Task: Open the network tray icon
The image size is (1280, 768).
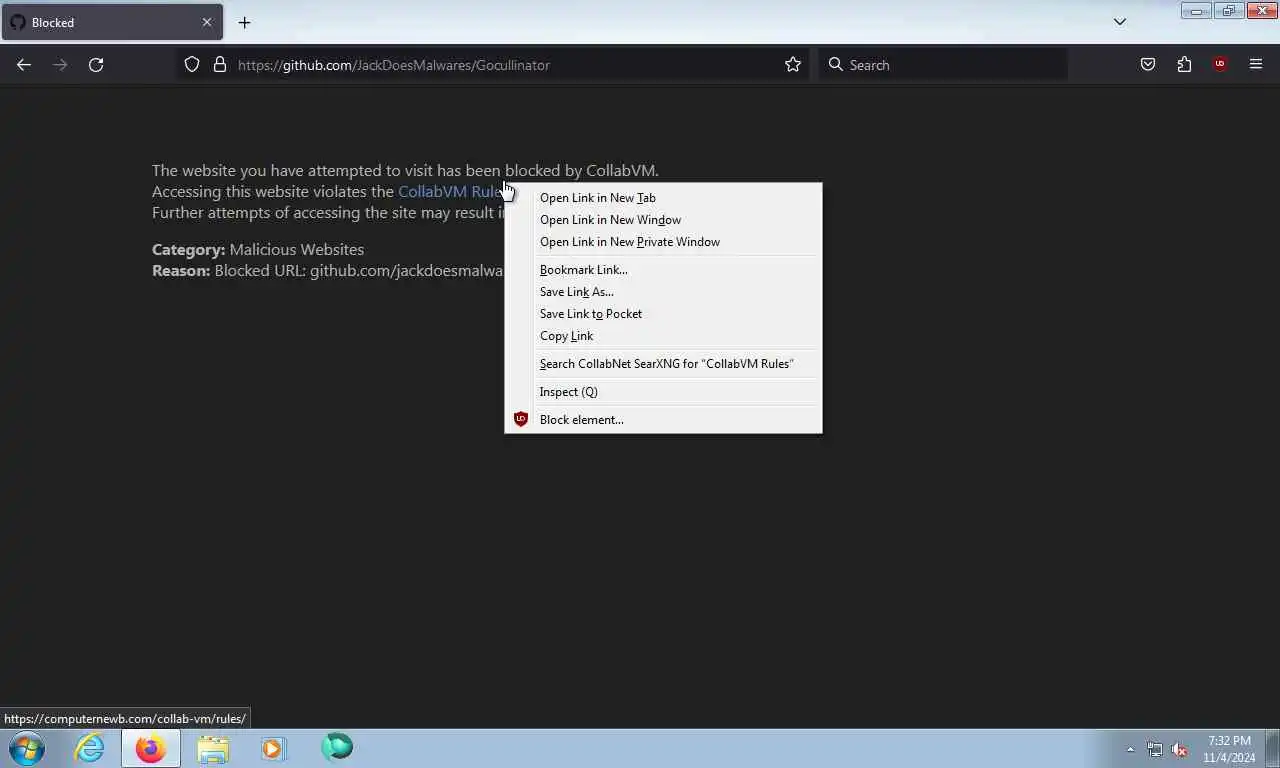Action: click(1155, 749)
